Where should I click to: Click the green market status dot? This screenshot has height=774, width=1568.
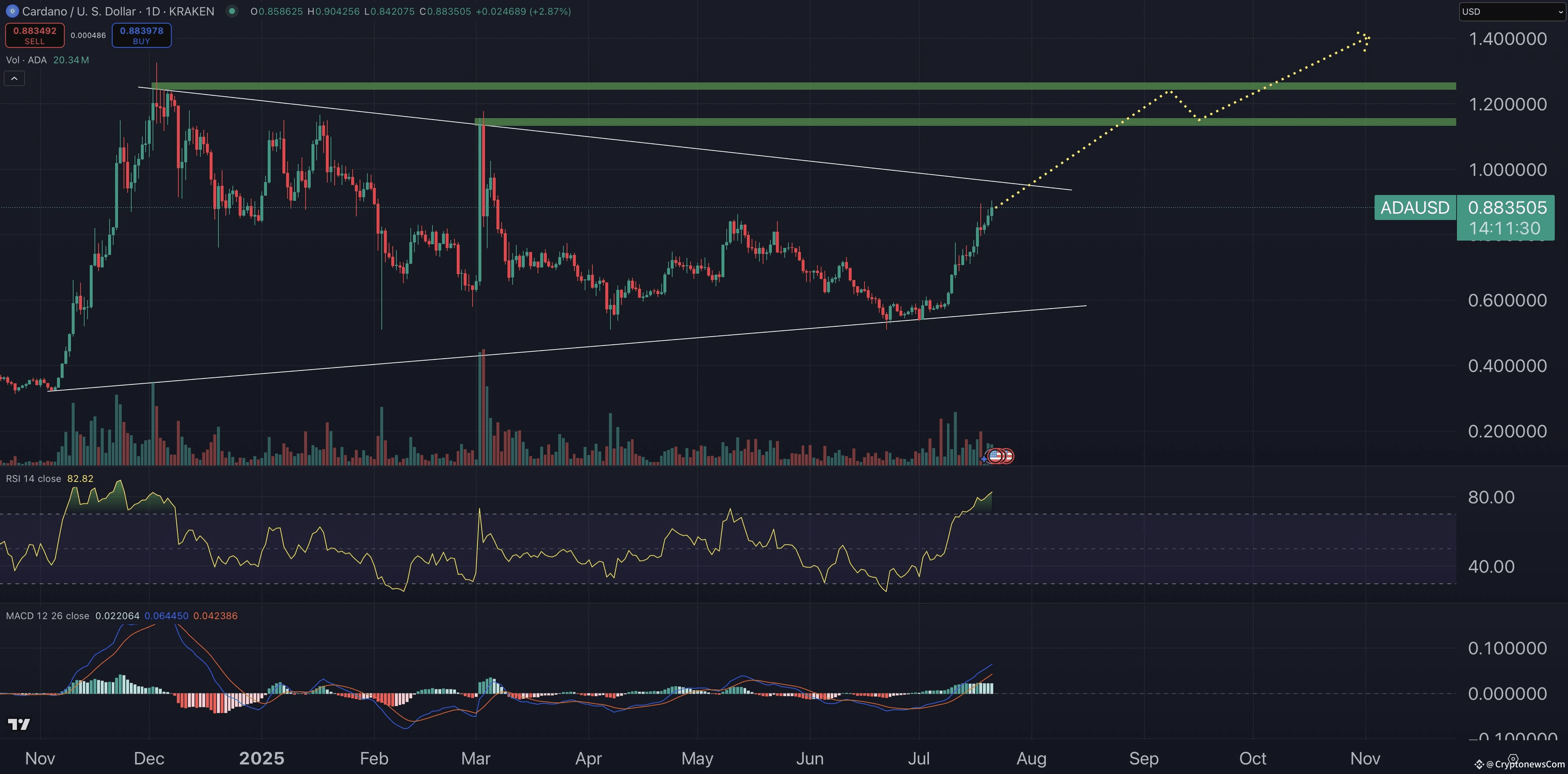231,11
